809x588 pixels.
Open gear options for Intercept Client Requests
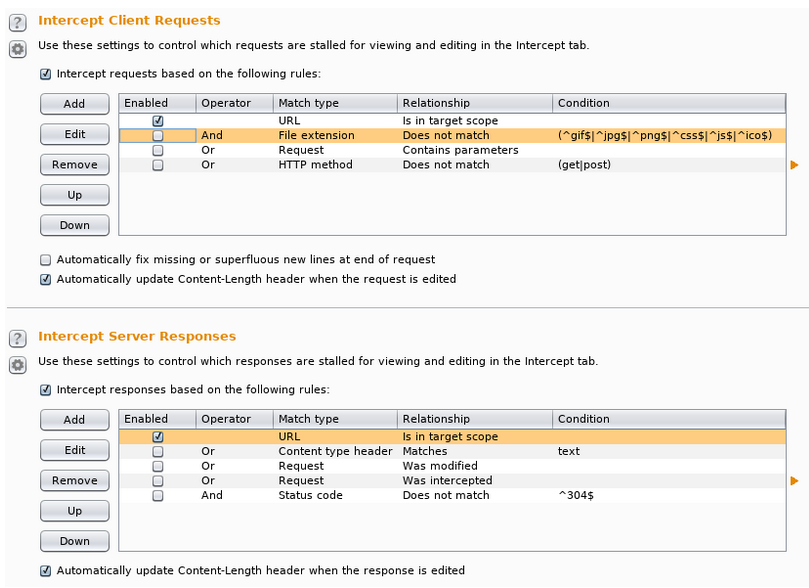pos(17,49)
